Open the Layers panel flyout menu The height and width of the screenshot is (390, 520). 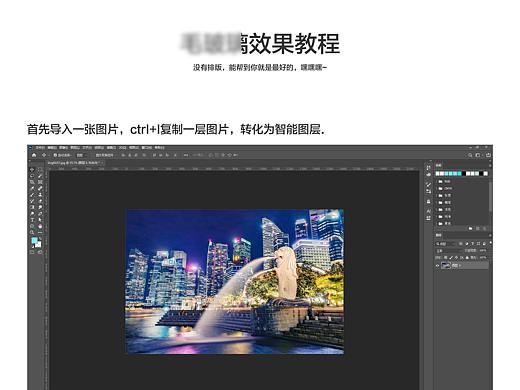point(490,235)
